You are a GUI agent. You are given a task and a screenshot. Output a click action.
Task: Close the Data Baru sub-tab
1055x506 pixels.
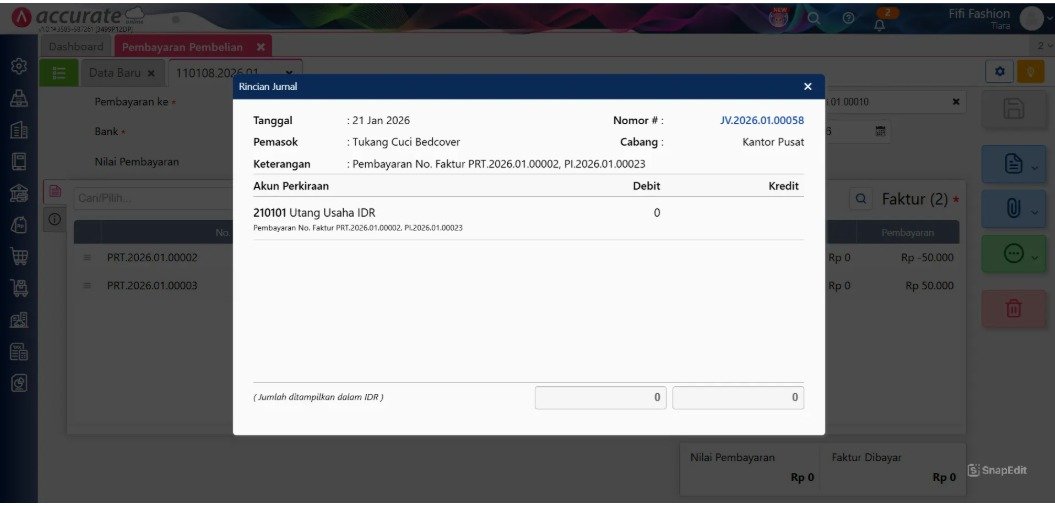click(151, 73)
